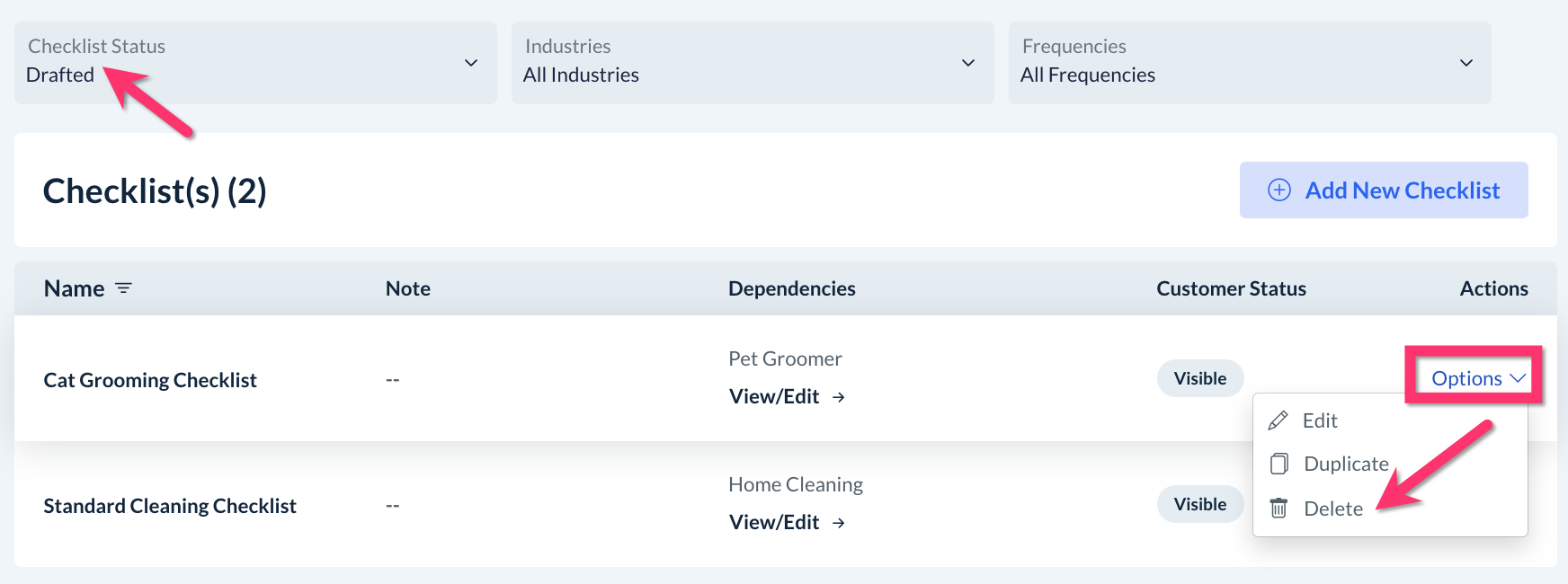Screen dimensions: 1568x584
Task: Toggle Visible status for Cat Grooming Checklist
Action: pos(1199,378)
